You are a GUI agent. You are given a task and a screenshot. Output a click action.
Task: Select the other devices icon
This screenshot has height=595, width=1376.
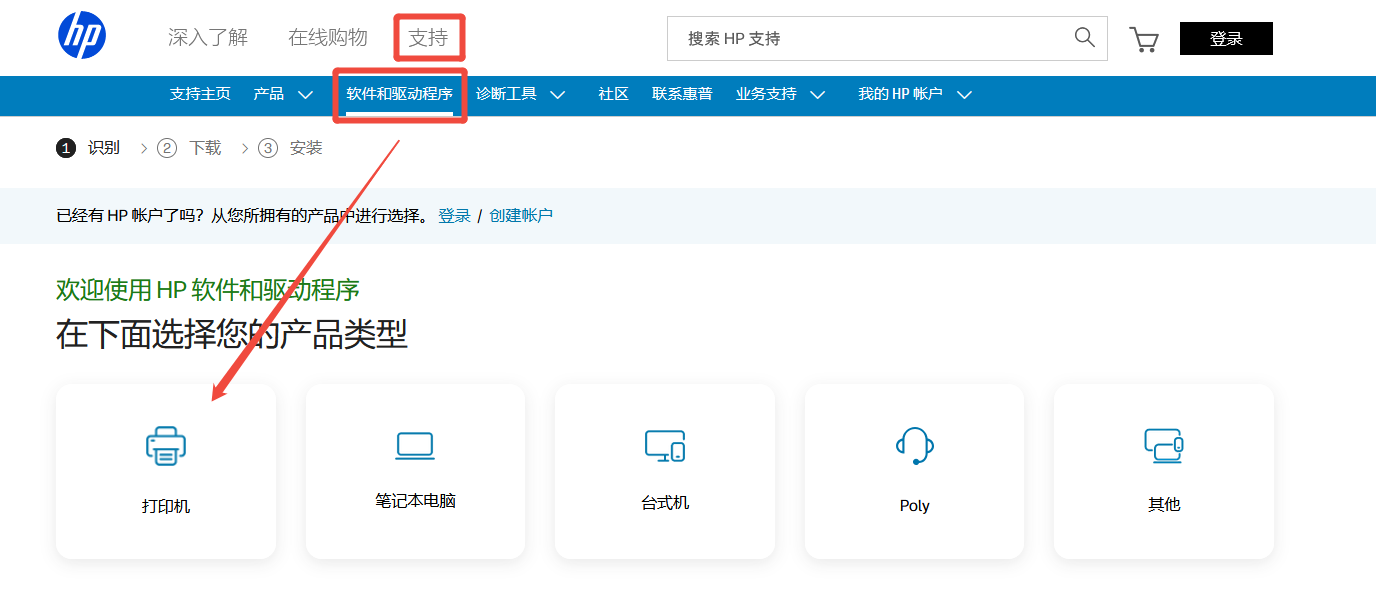point(1164,446)
